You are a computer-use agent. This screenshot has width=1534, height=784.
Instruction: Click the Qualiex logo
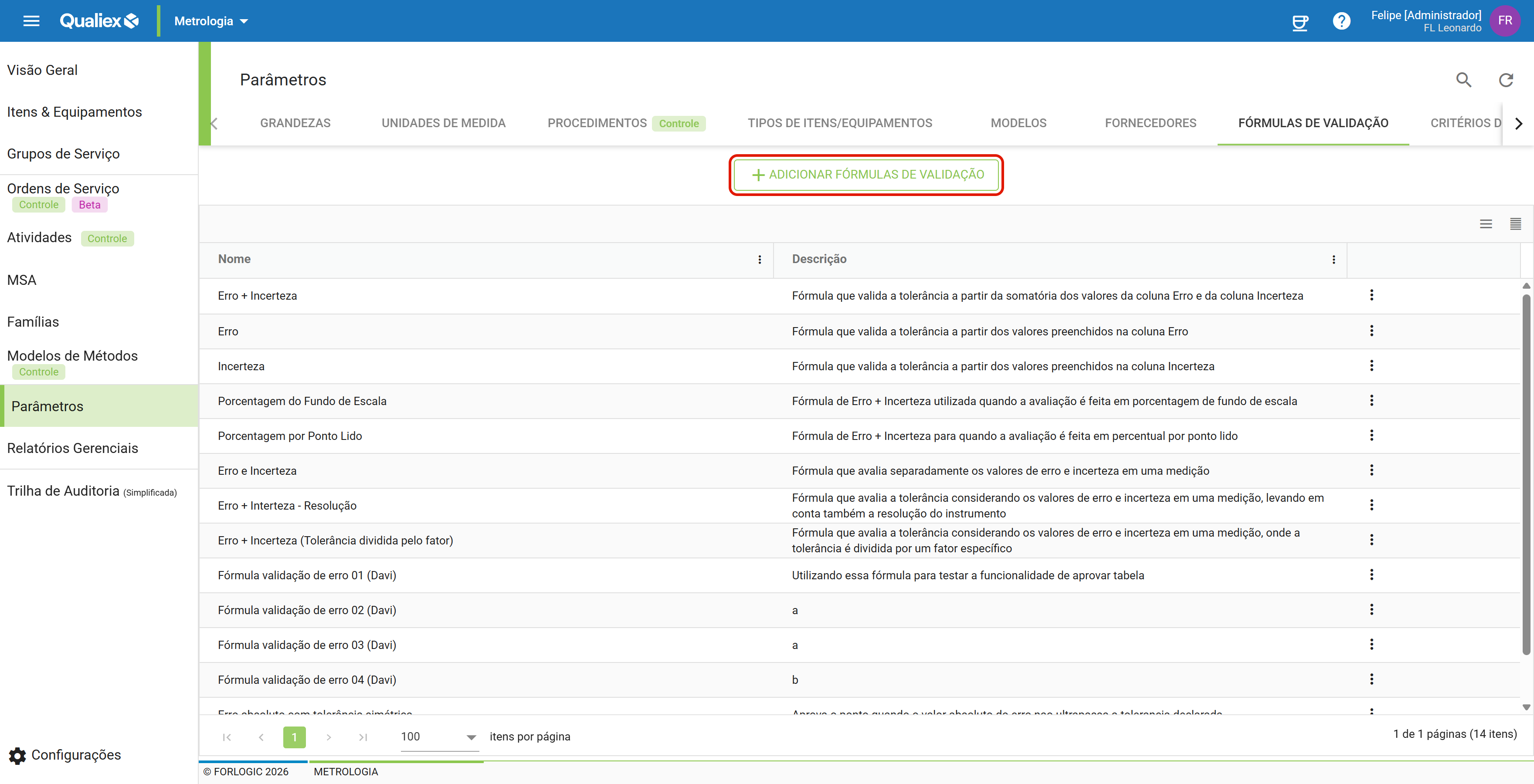tap(99, 21)
